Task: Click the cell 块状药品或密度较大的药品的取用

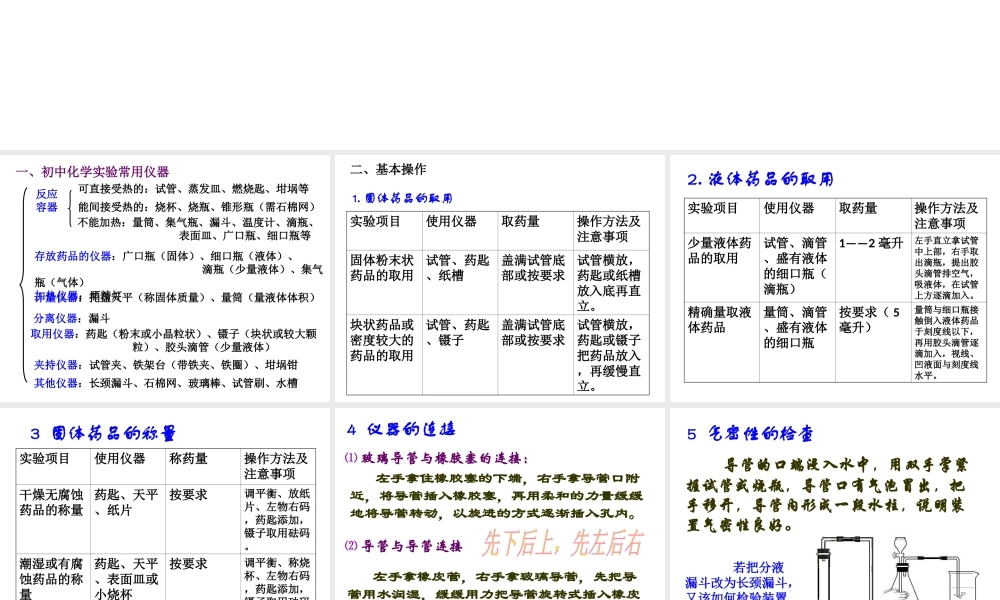Action: pos(384,354)
